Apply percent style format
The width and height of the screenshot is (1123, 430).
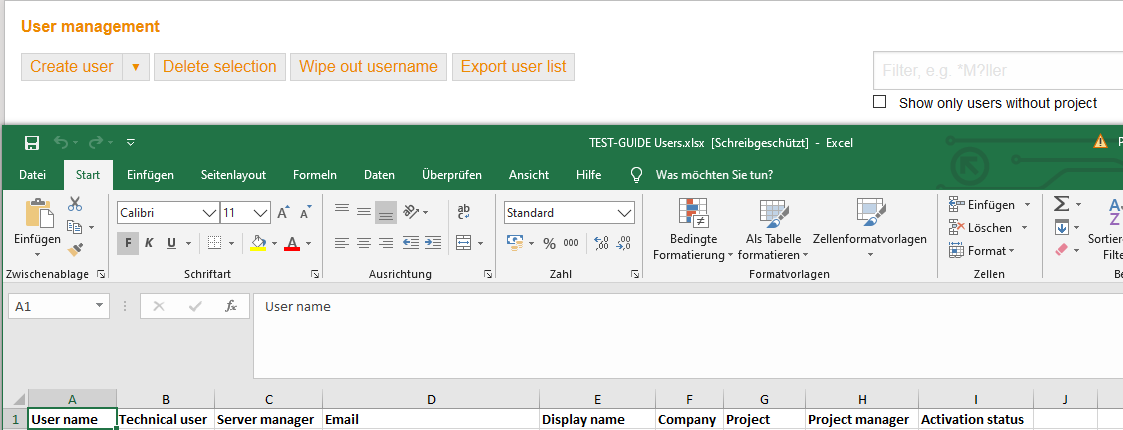coord(549,244)
